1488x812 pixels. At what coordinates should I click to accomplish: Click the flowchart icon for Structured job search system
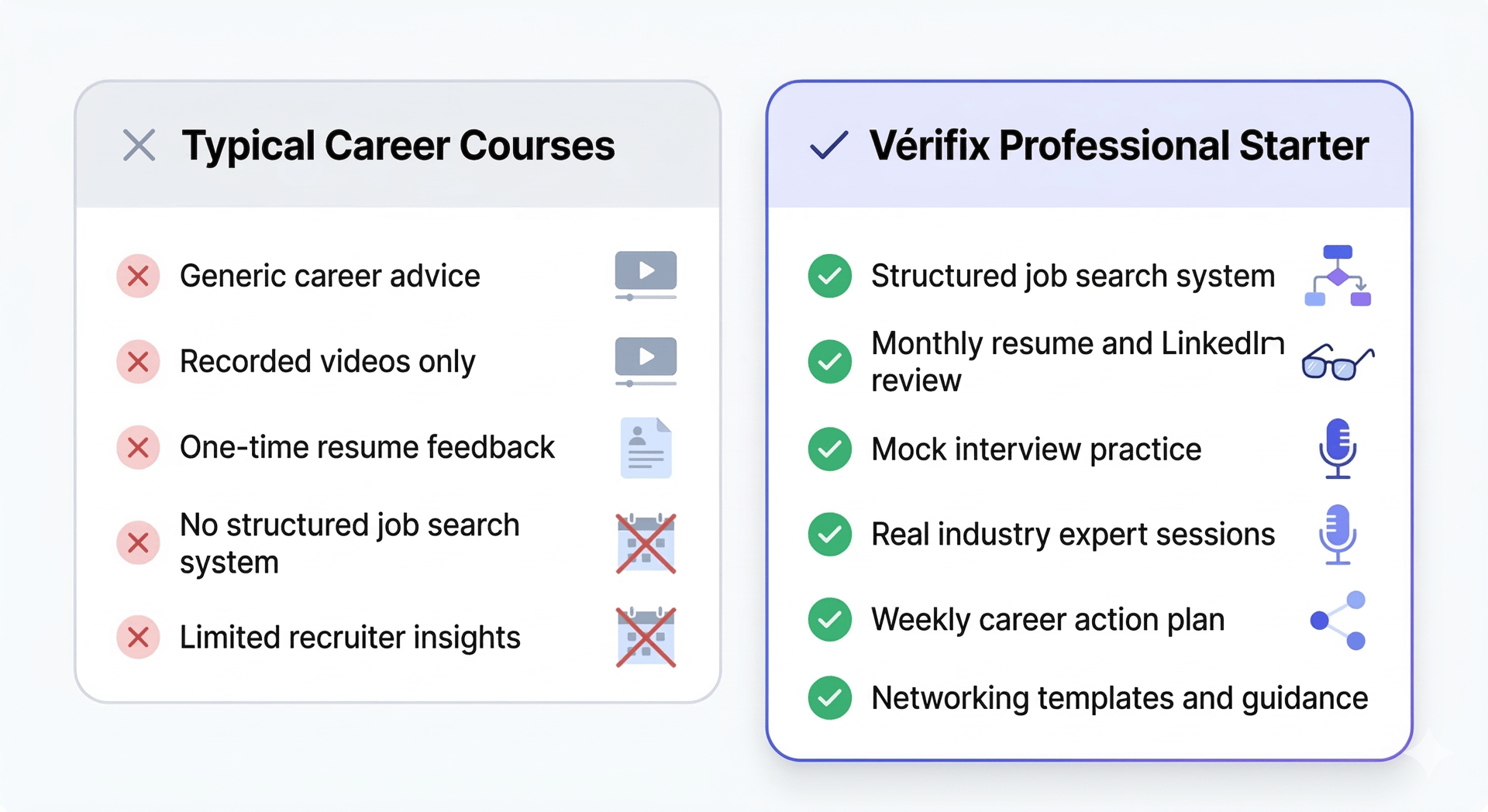[1338, 276]
